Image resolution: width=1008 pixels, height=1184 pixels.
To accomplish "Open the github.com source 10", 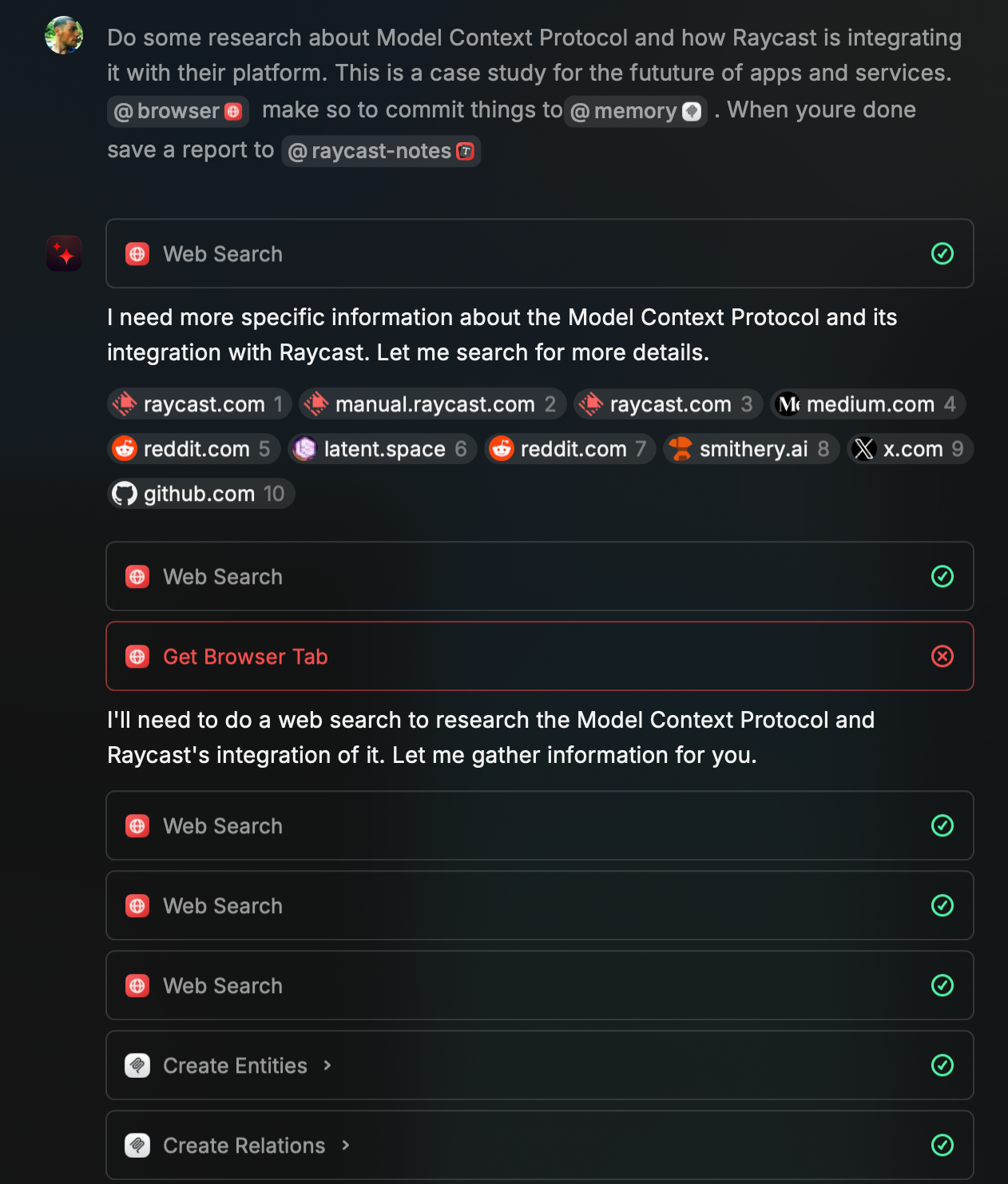I will 201,494.
